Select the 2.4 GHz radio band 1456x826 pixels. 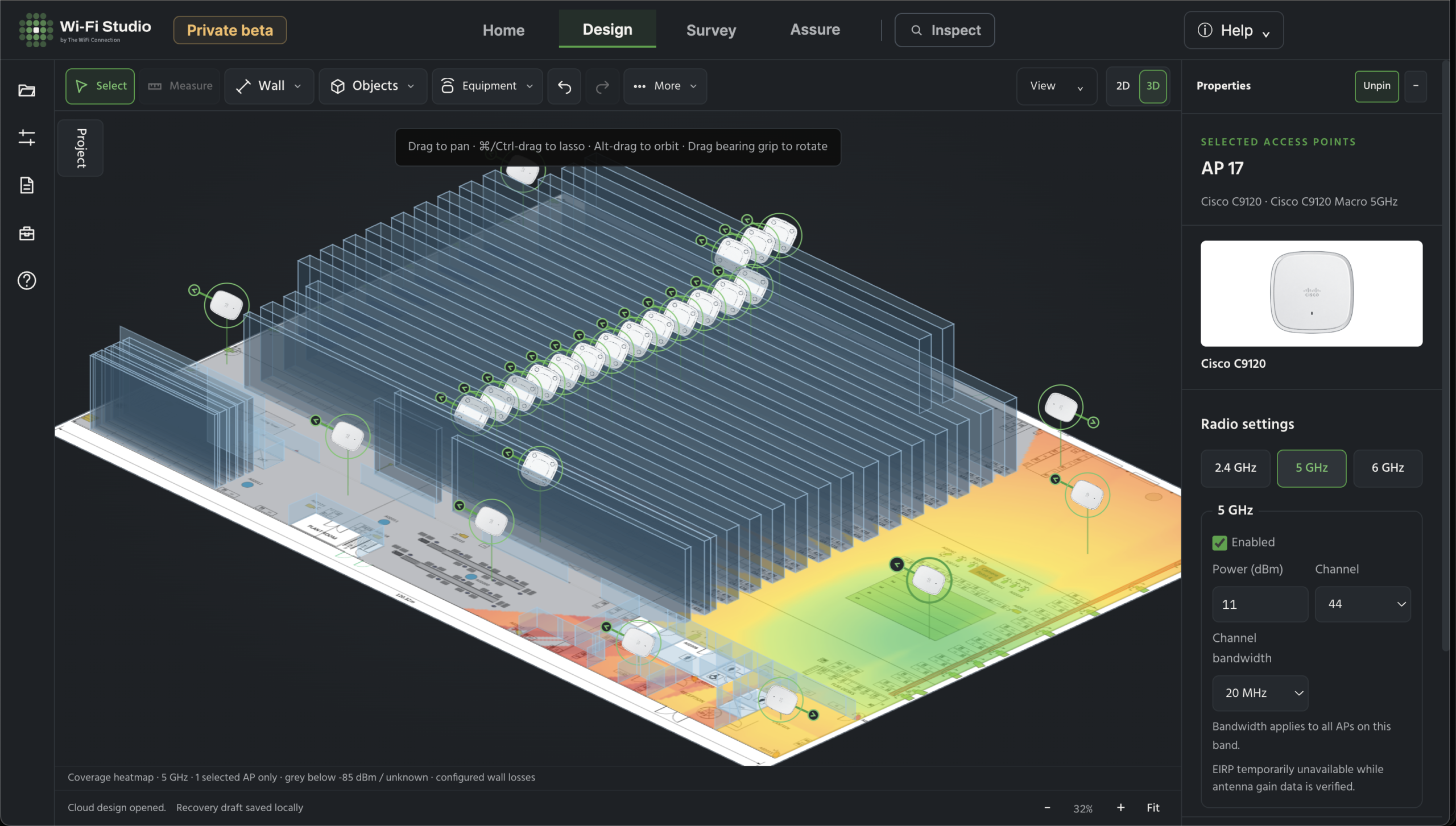(1235, 468)
